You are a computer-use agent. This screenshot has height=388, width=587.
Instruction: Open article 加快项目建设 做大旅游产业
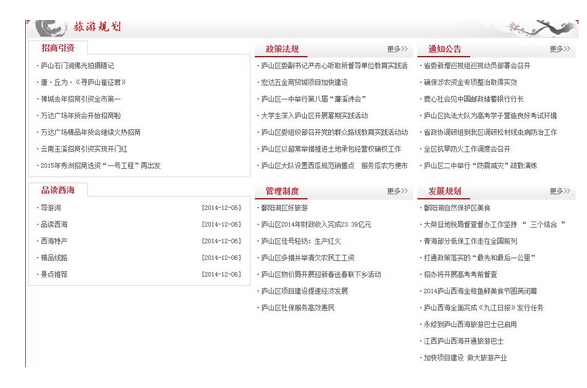pyautogui.click(x=465, y=358)
